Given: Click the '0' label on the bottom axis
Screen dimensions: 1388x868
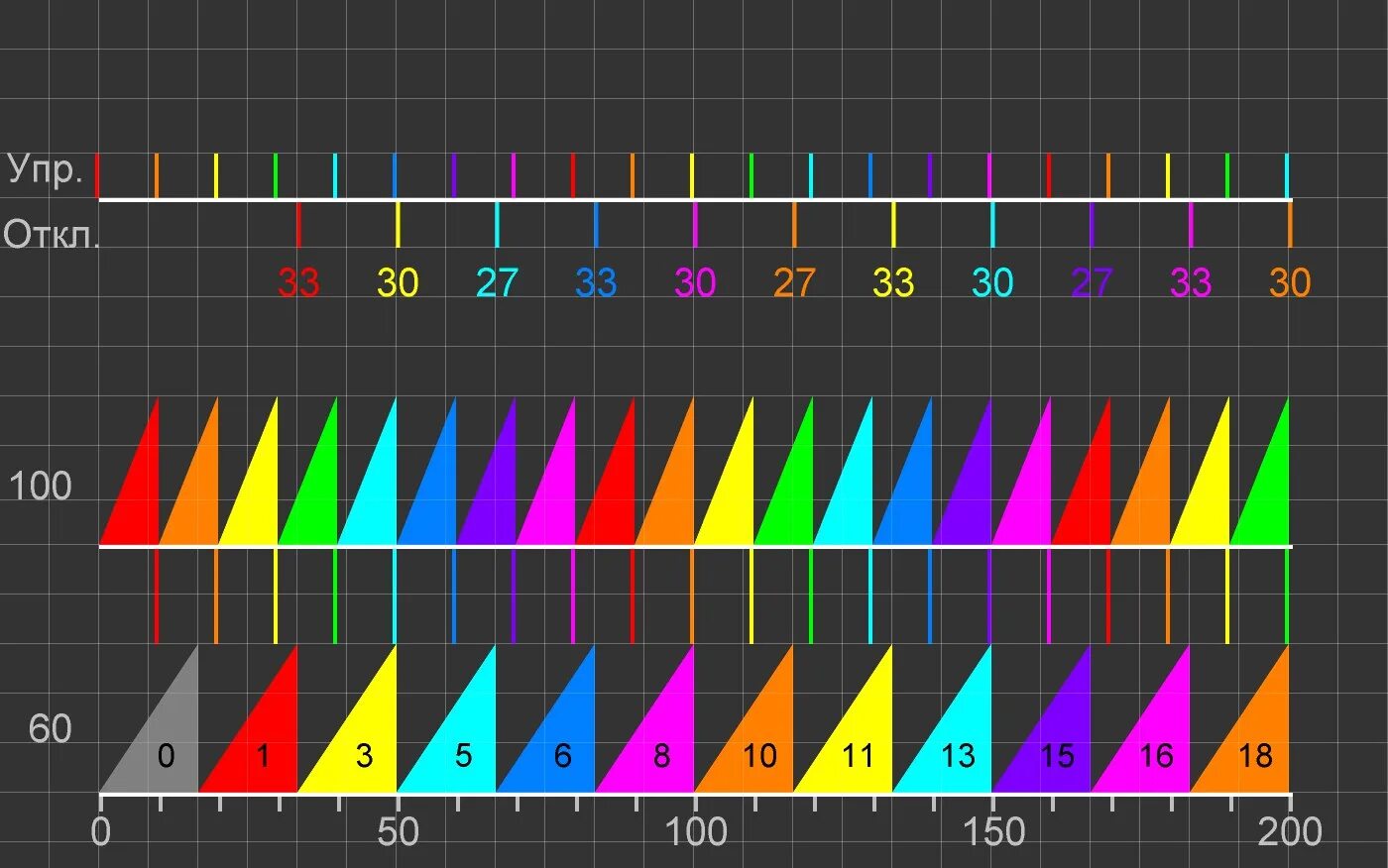Looking at the screenshot, I should [100, 831].
